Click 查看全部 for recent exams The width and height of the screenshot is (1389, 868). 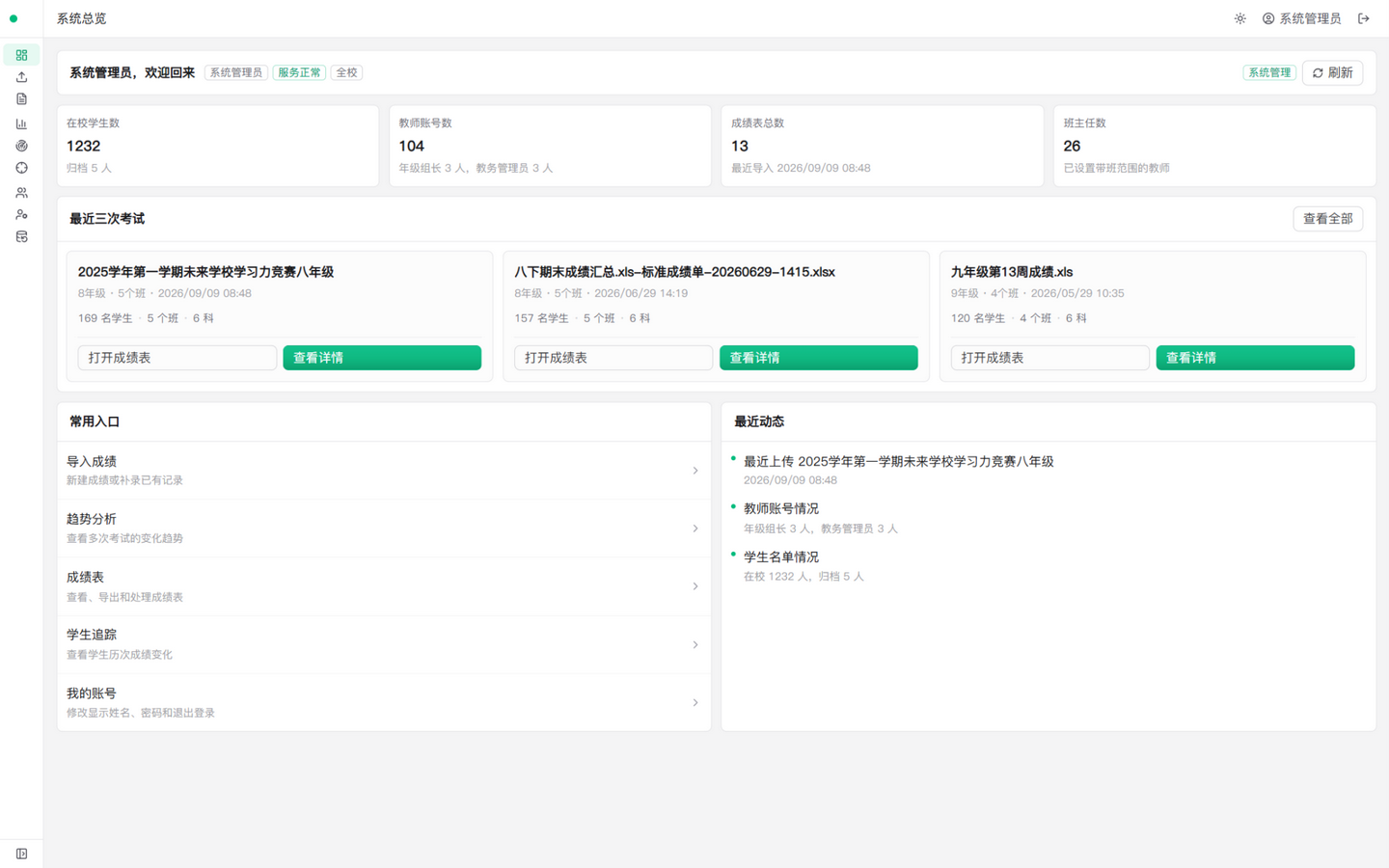(1327, 219)
